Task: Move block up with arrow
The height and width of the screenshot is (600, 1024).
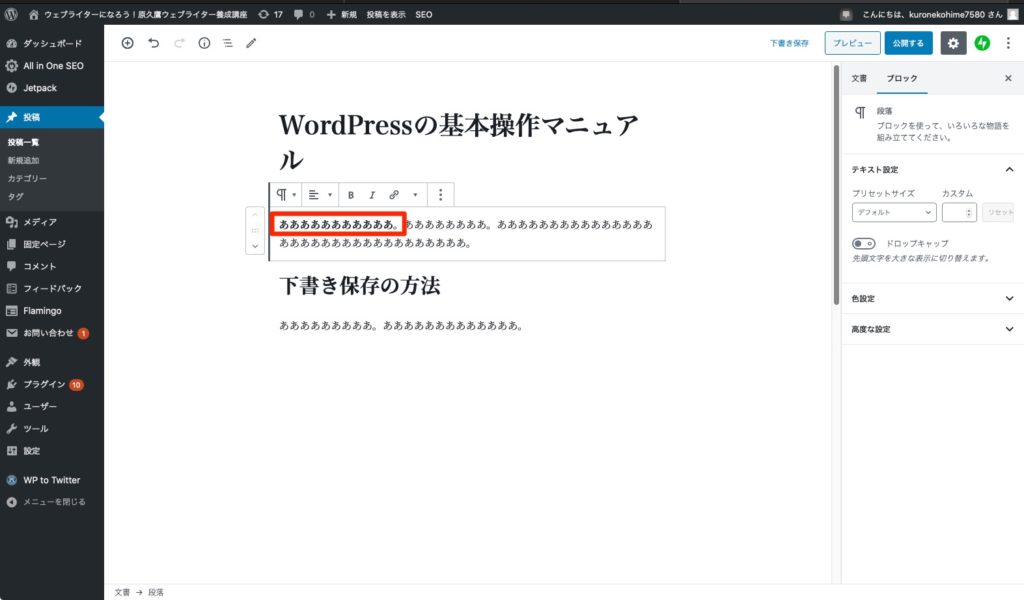Action: pos(255,215)
